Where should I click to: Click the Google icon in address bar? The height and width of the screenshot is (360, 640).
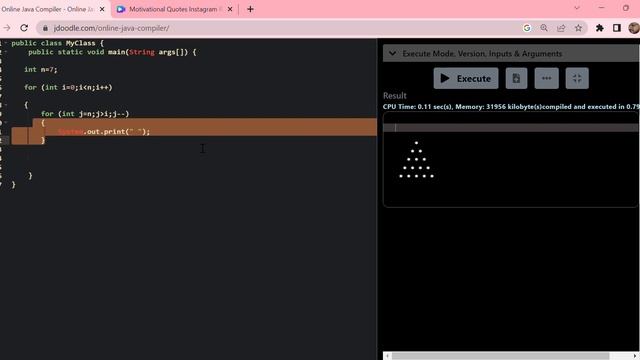point(527,28)
